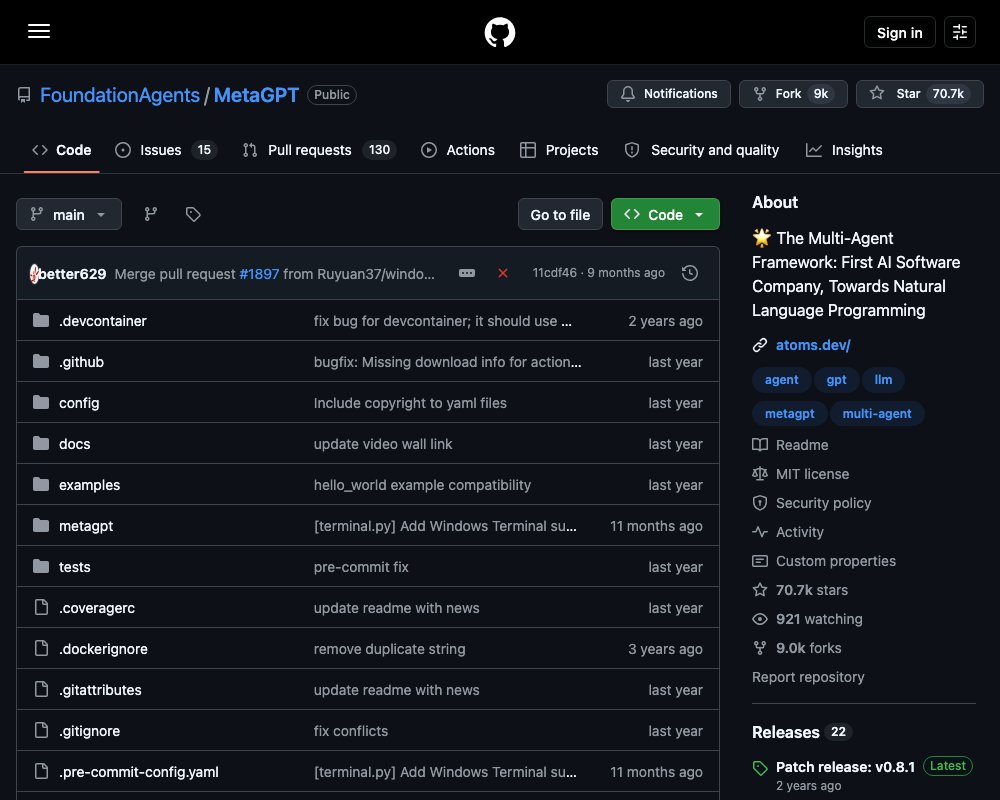Open the config folder
Screen dimensions: 1000x800
coord(79,403)
